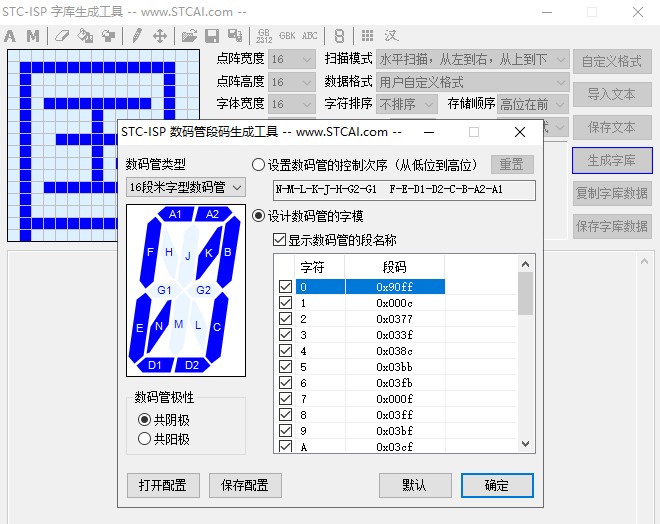Select the eraser tool in toolbar

(x=62, y=36)
